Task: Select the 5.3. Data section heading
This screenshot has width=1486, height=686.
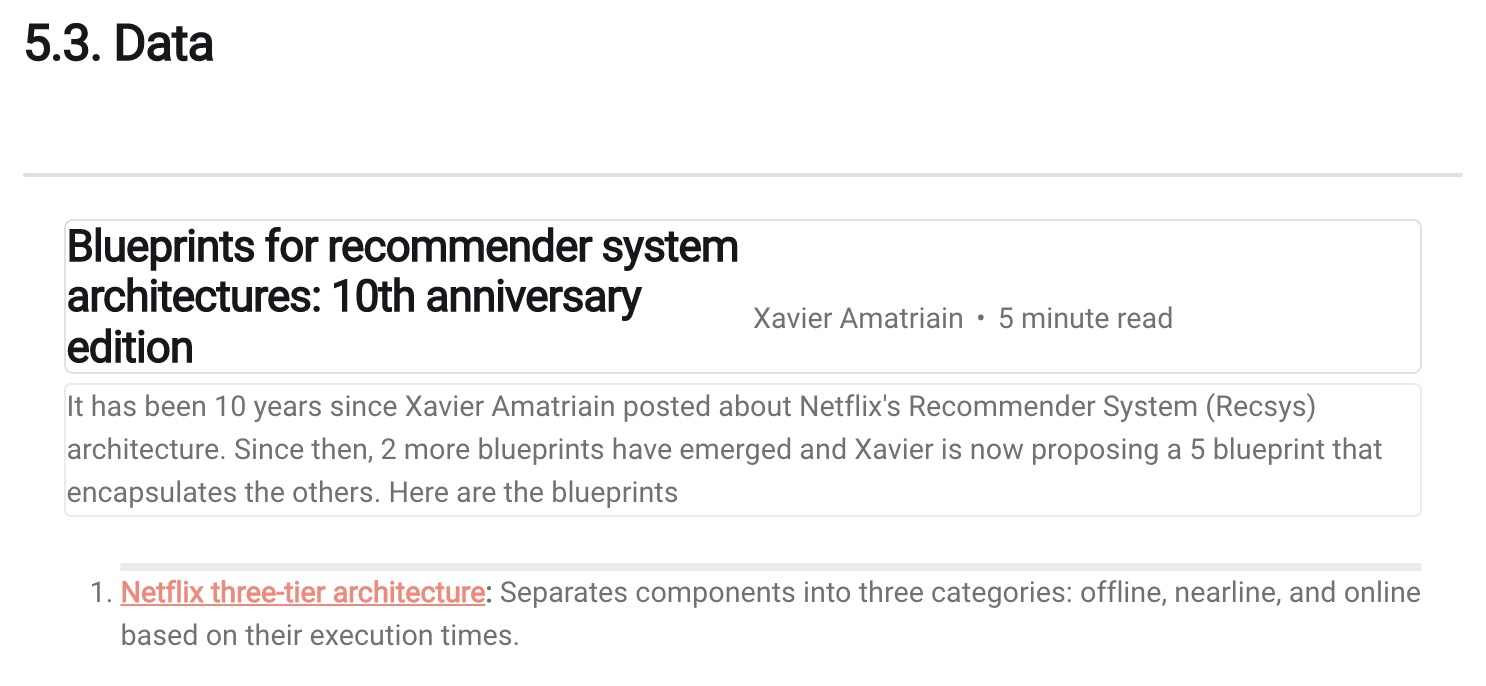Action: point(119,44)
